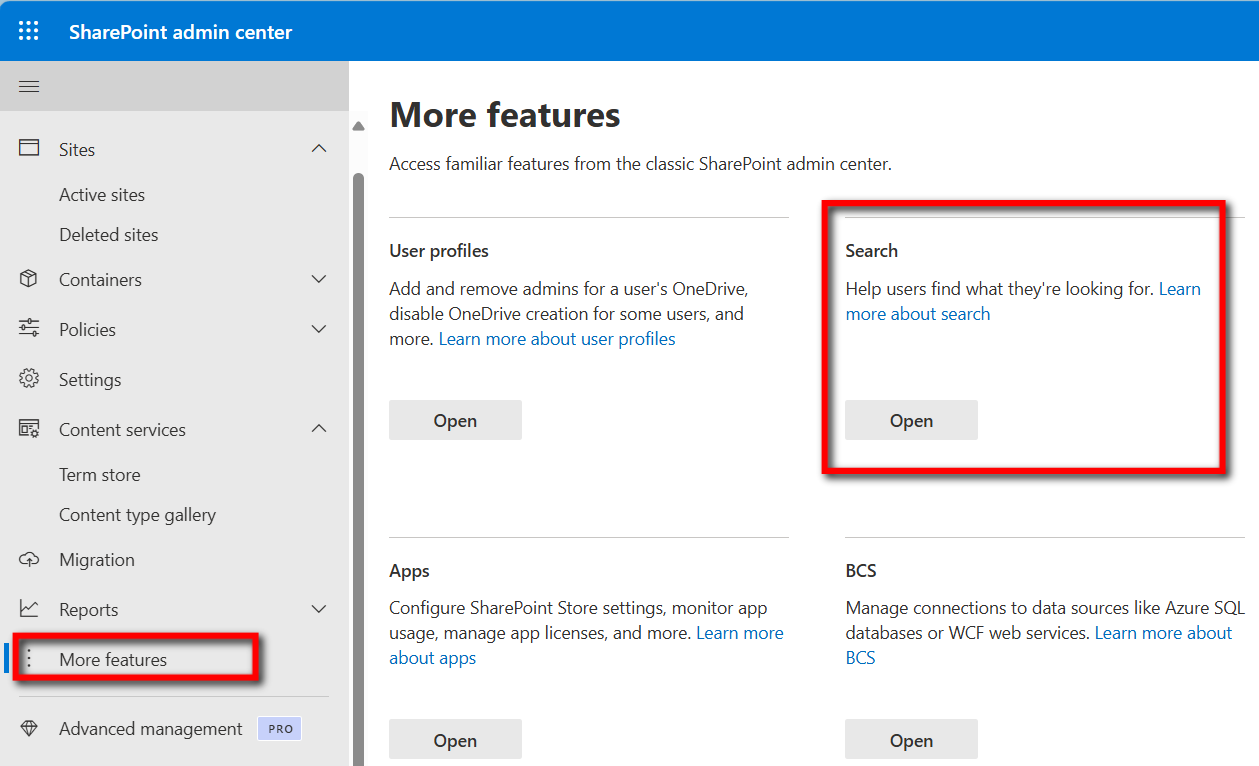Image resolution: width=1259 pixels, height=766 pixels.
Task: Open the Search feature with its button
Action: 911,421
